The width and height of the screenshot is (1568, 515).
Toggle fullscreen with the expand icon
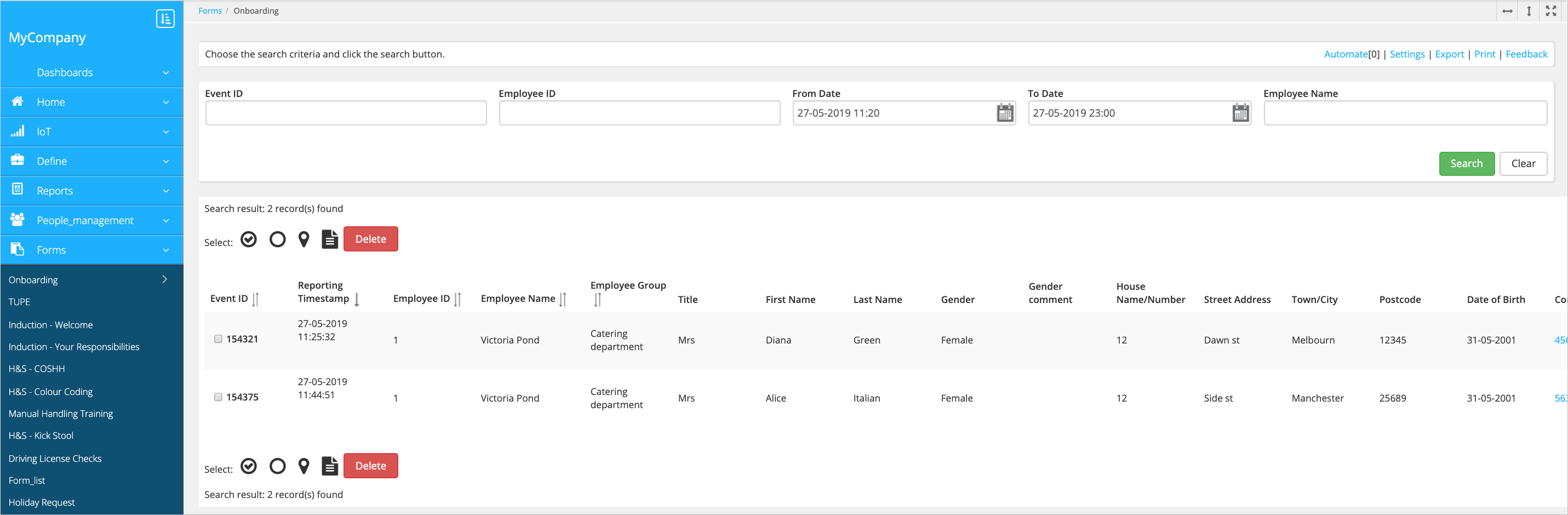click(1550, 11)
